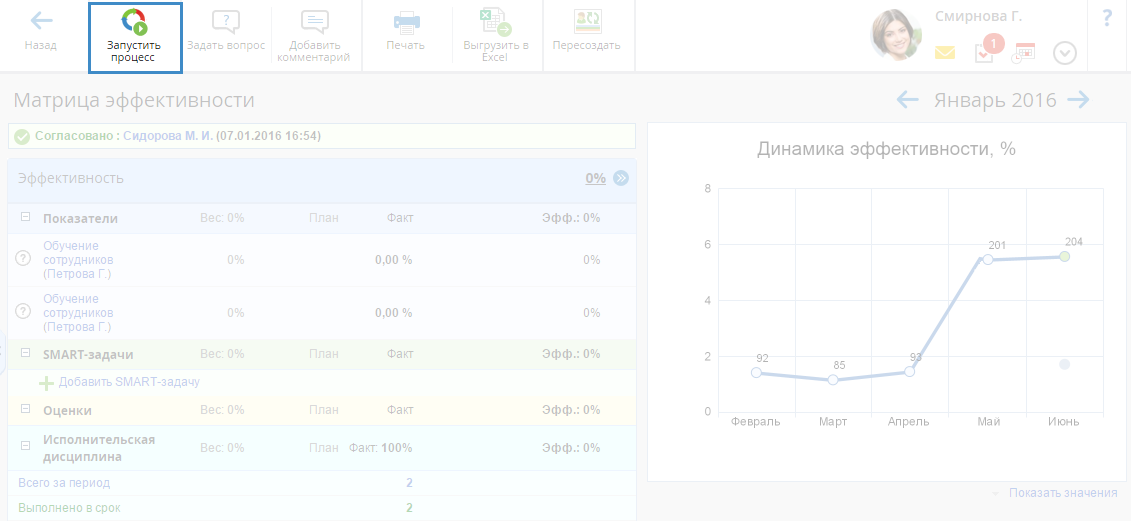Collapse the SMART-задачи section
This screenshot has width=1131, height=521.
(25, 354)
